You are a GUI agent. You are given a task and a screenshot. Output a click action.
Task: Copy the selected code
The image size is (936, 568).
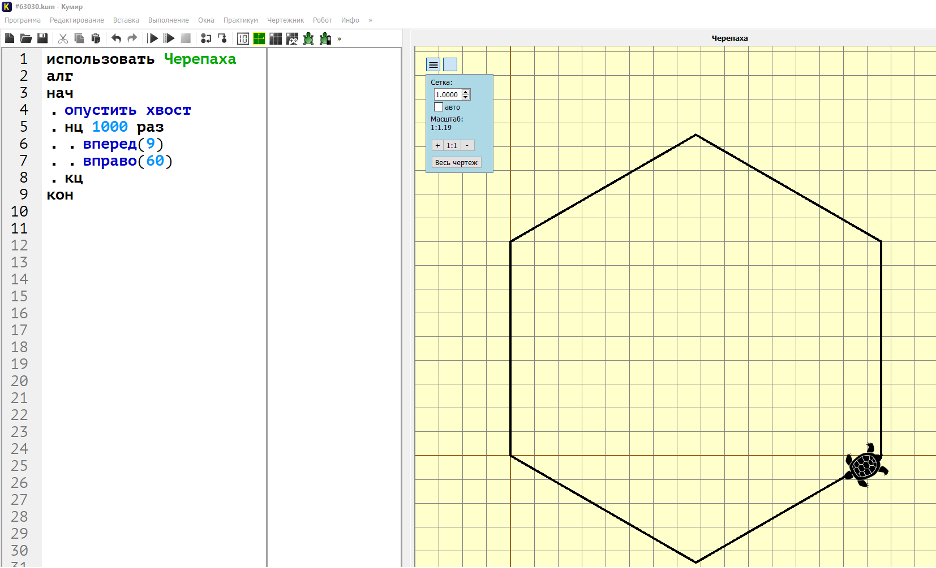pos(79,38)
